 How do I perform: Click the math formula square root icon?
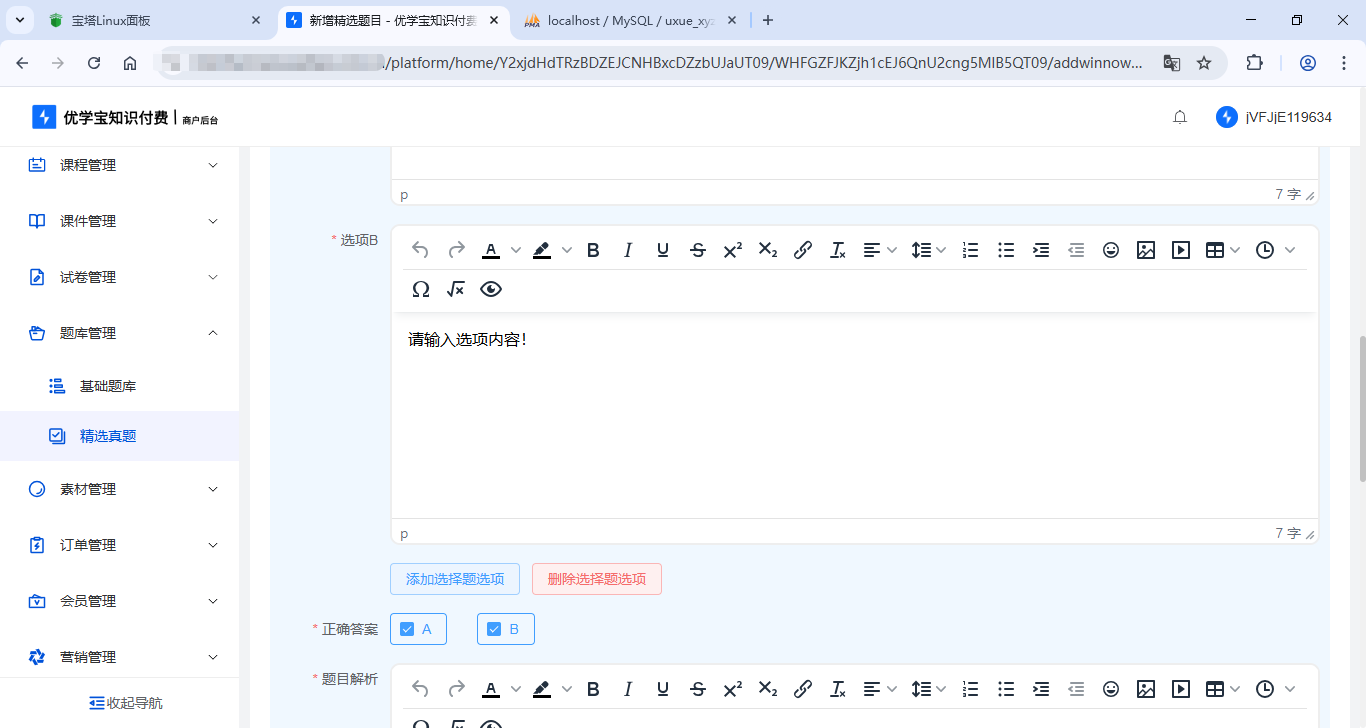coord(456,289)
